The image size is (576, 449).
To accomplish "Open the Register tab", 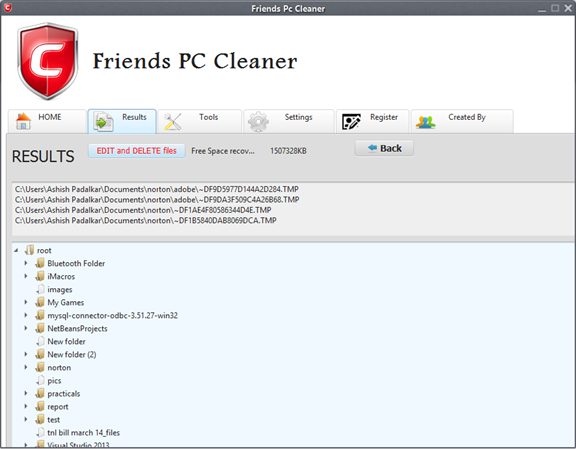I will coord(372,121).
